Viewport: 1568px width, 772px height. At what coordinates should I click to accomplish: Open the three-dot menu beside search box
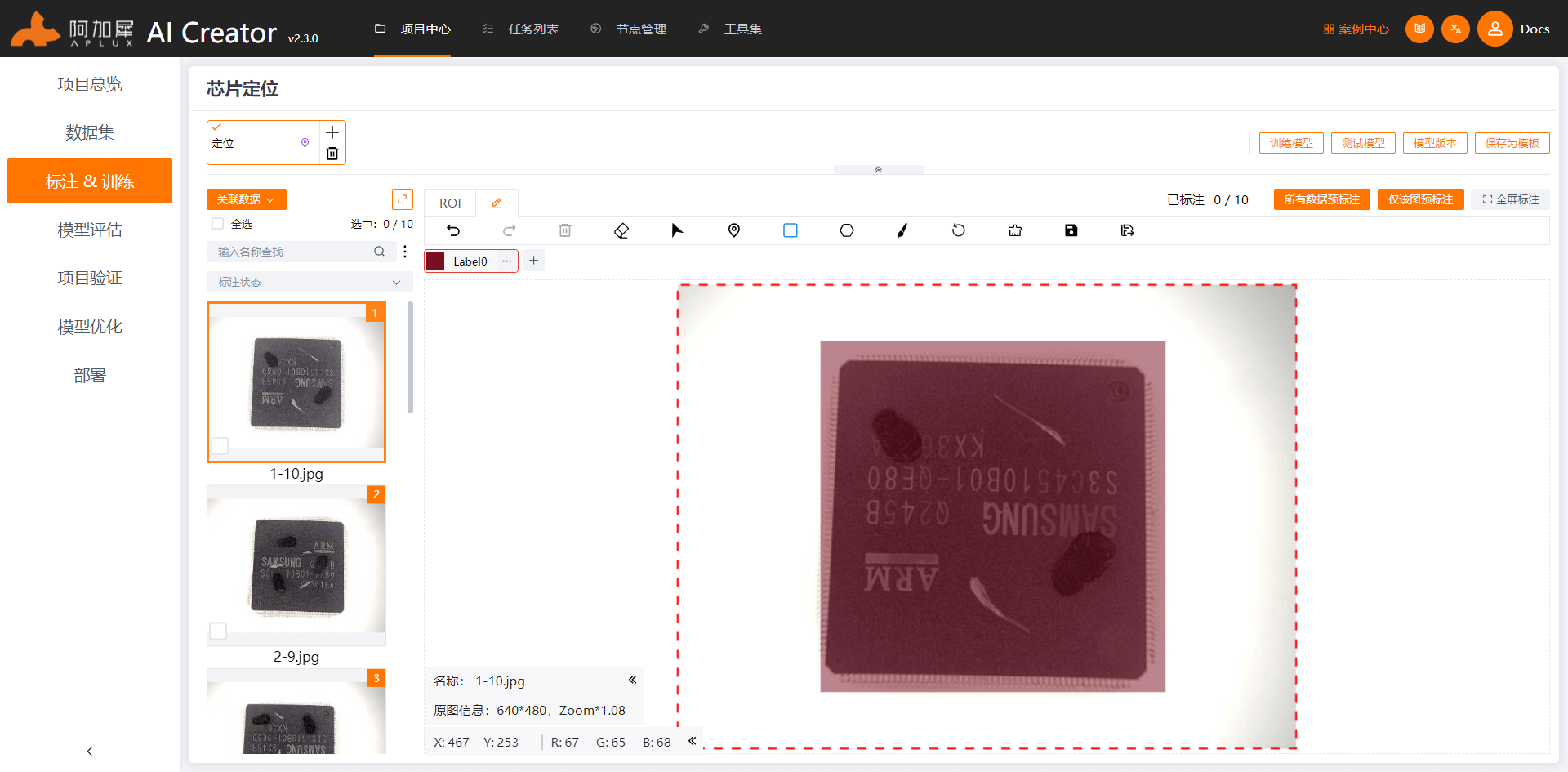pyautogui.click(x=405, y=252)
